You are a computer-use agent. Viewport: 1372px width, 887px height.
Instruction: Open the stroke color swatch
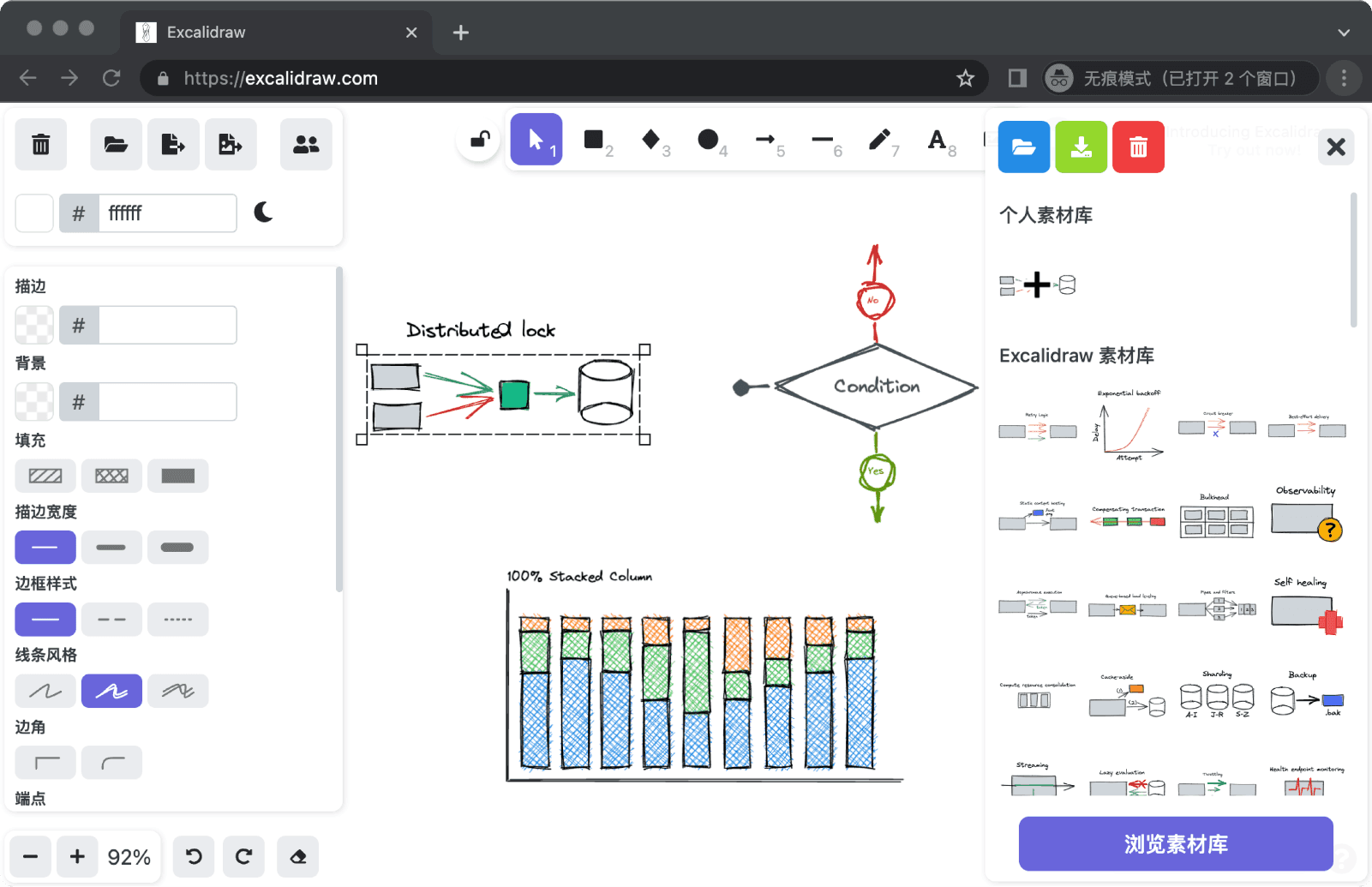[34, 325]
